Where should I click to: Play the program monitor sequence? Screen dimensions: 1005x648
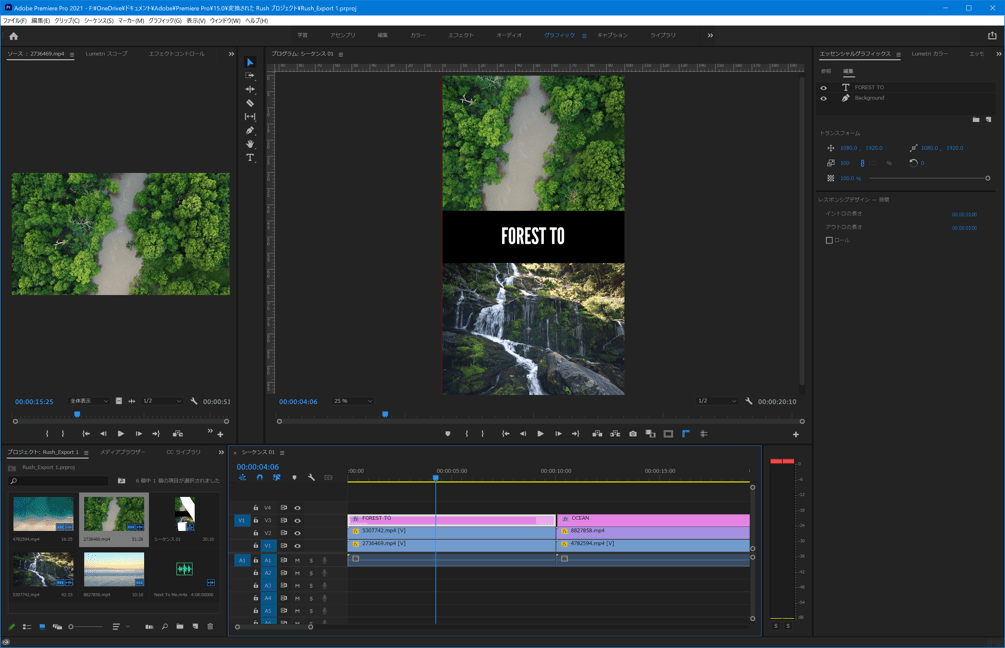click(540, 434)
